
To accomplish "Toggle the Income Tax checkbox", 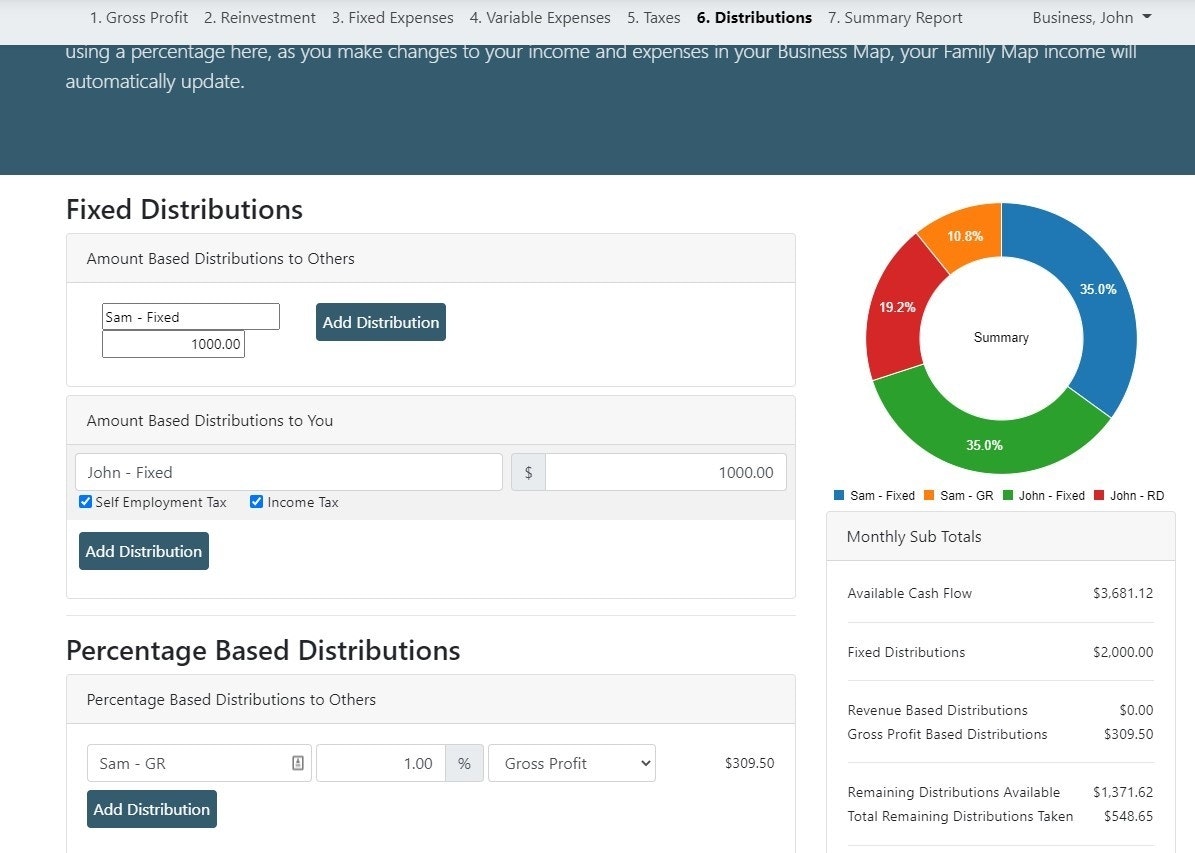I will 257,502.
